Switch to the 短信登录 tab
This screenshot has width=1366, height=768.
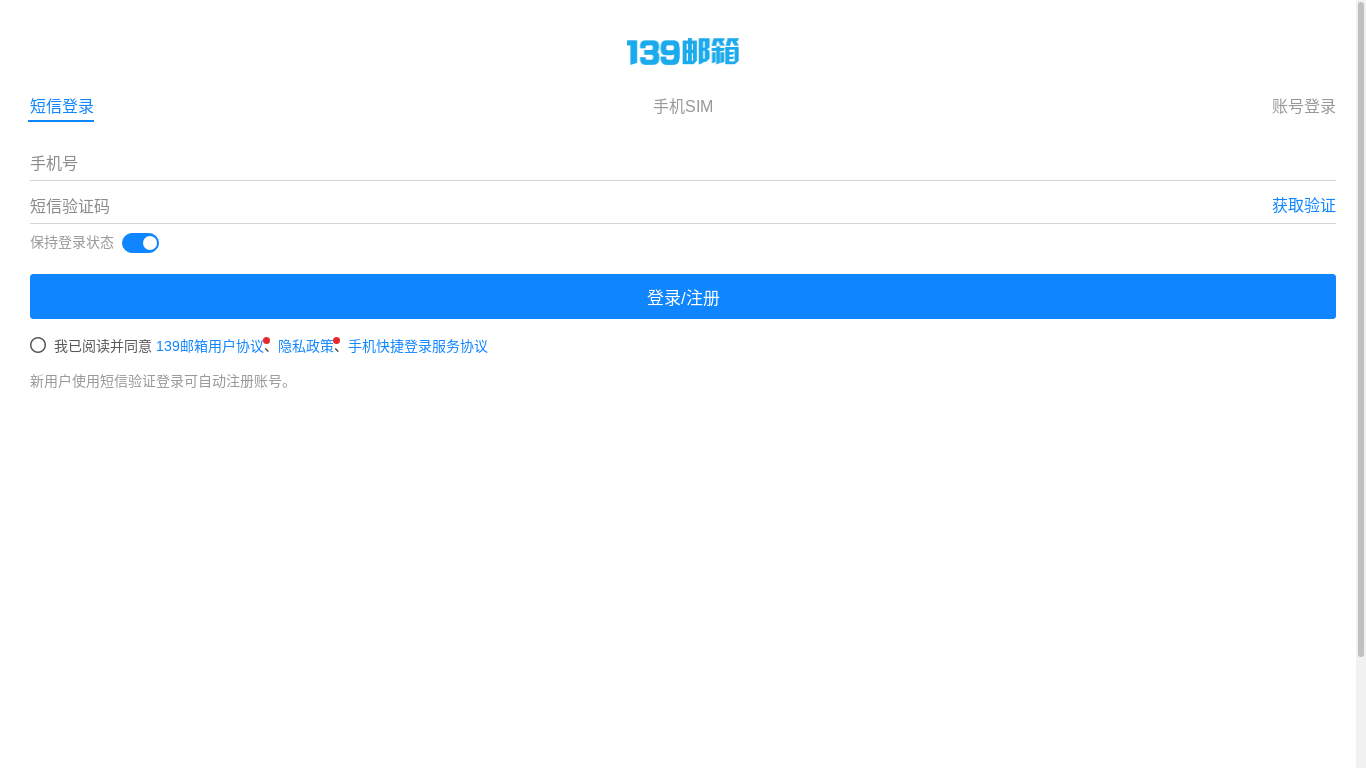pos(62,107)
